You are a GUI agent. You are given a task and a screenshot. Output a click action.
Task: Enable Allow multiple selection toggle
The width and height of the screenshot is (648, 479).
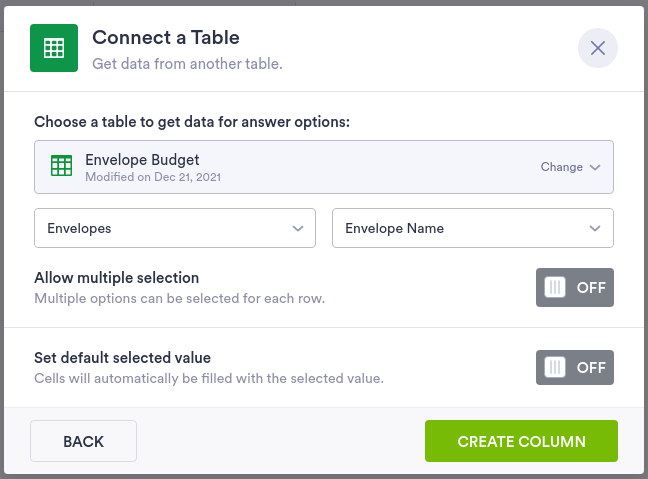click(x=575, y=287)
